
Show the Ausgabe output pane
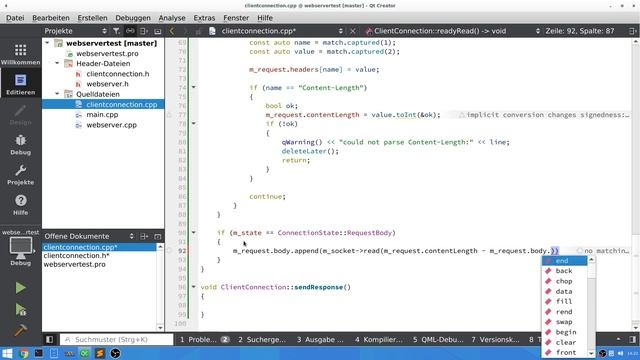pyautogui.click(x=320, y=340)
